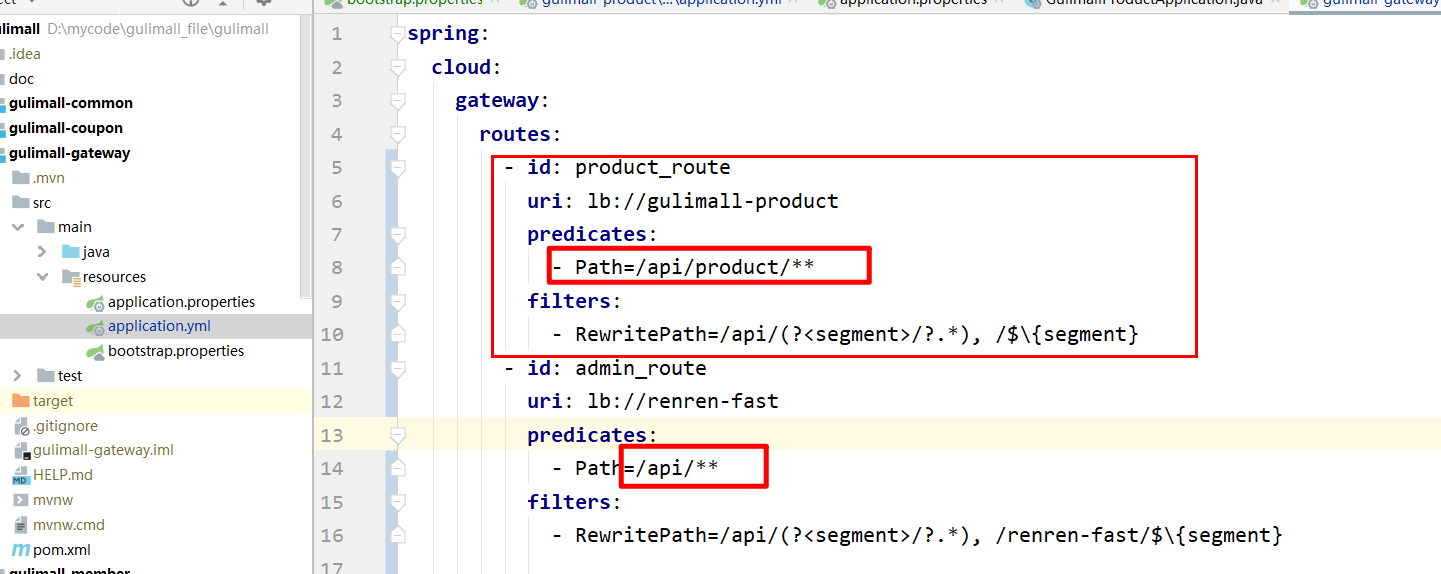Collapse the resources folder chevron
The image size is (1441, 574).
click(42, 277)
